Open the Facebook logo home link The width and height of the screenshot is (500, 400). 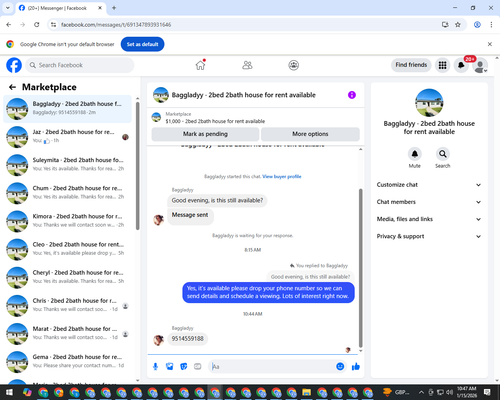[14, 65]
